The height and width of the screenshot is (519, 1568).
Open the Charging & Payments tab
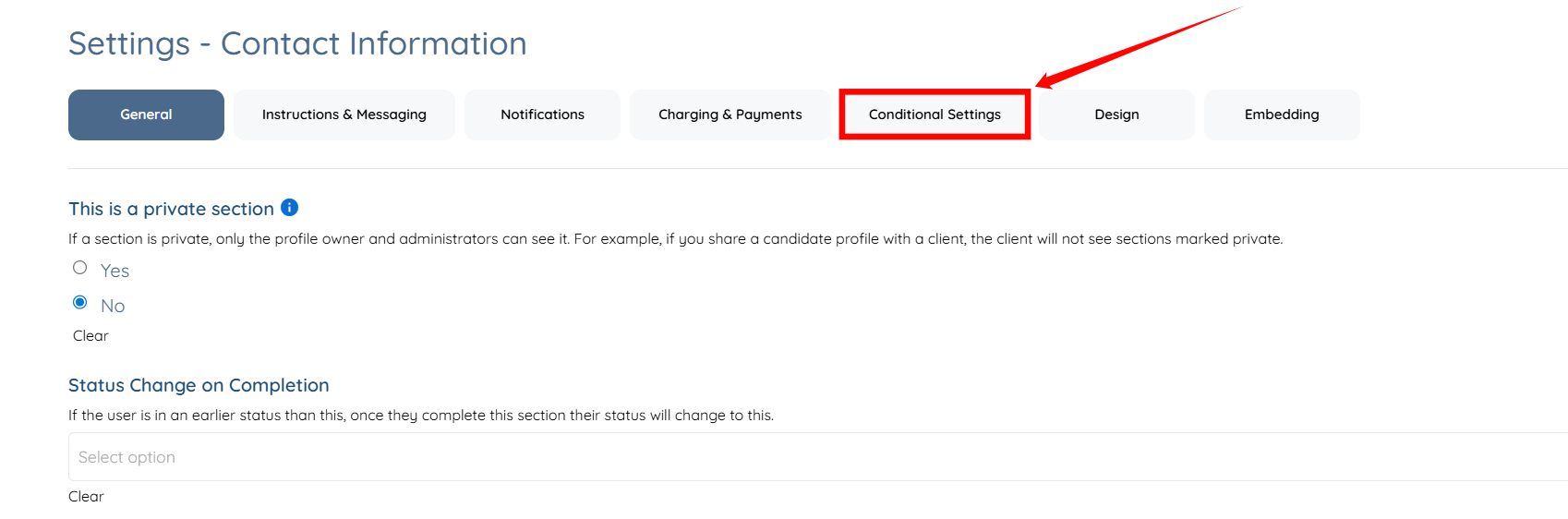(x=730, y=115)
